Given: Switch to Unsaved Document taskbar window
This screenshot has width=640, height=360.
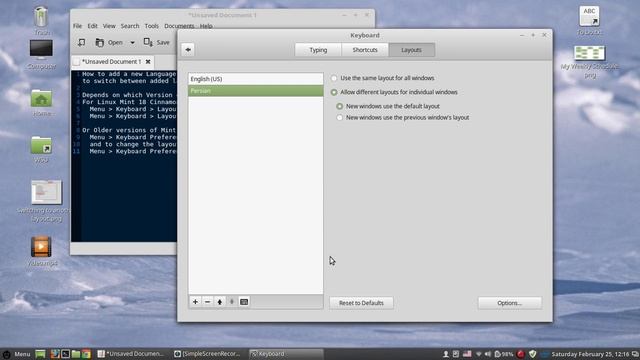Looking at the screenshot, I should click(131, 354).
